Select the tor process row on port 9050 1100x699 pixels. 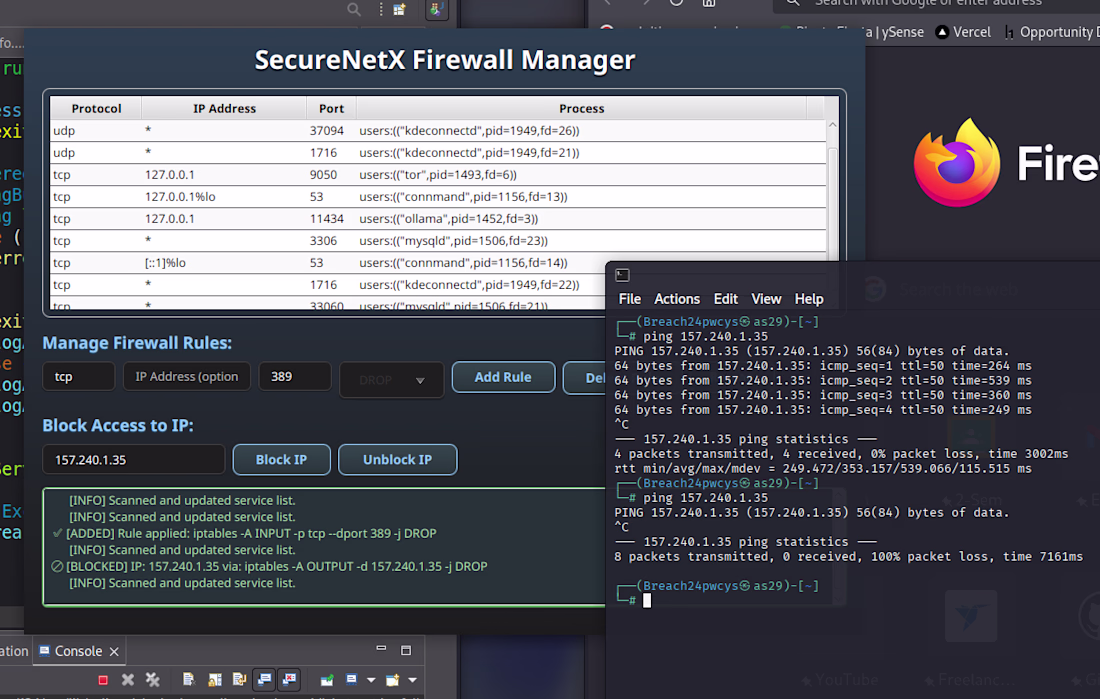[438, 175]
